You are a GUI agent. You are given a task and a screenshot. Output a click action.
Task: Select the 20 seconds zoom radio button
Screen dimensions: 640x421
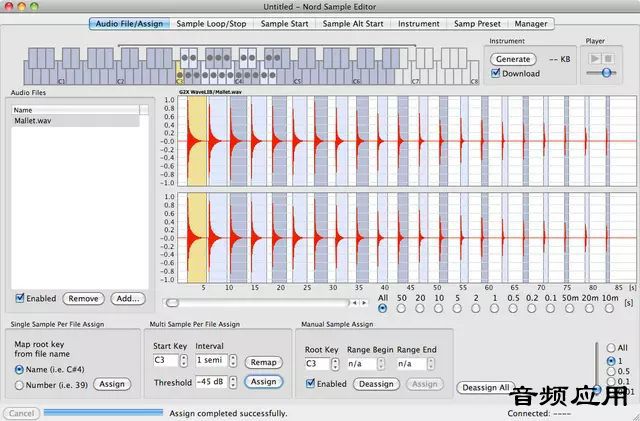tap(420, 309)
